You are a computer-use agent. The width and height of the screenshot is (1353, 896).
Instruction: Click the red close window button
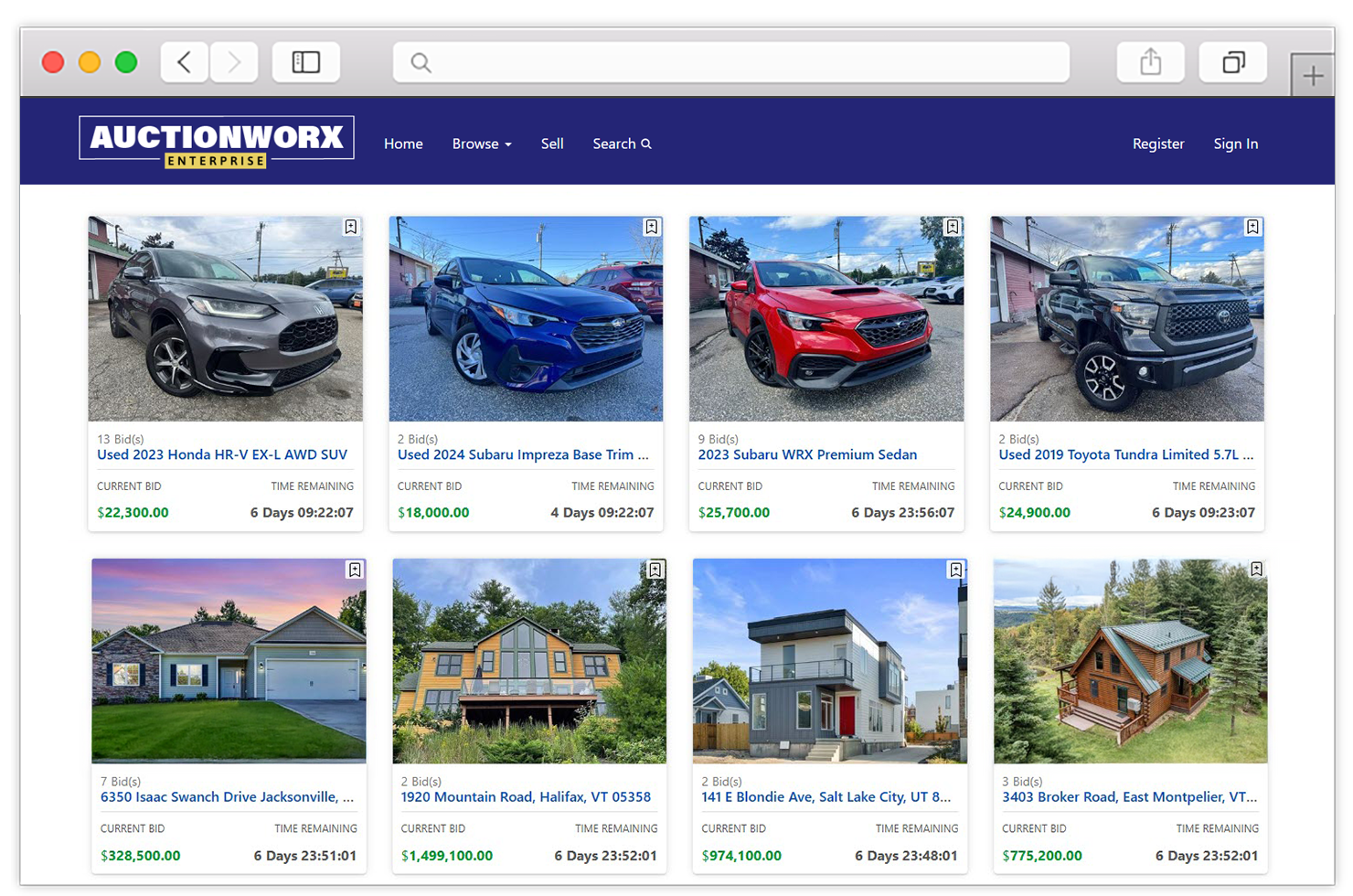pyautogui.click(x=53, y=62)
